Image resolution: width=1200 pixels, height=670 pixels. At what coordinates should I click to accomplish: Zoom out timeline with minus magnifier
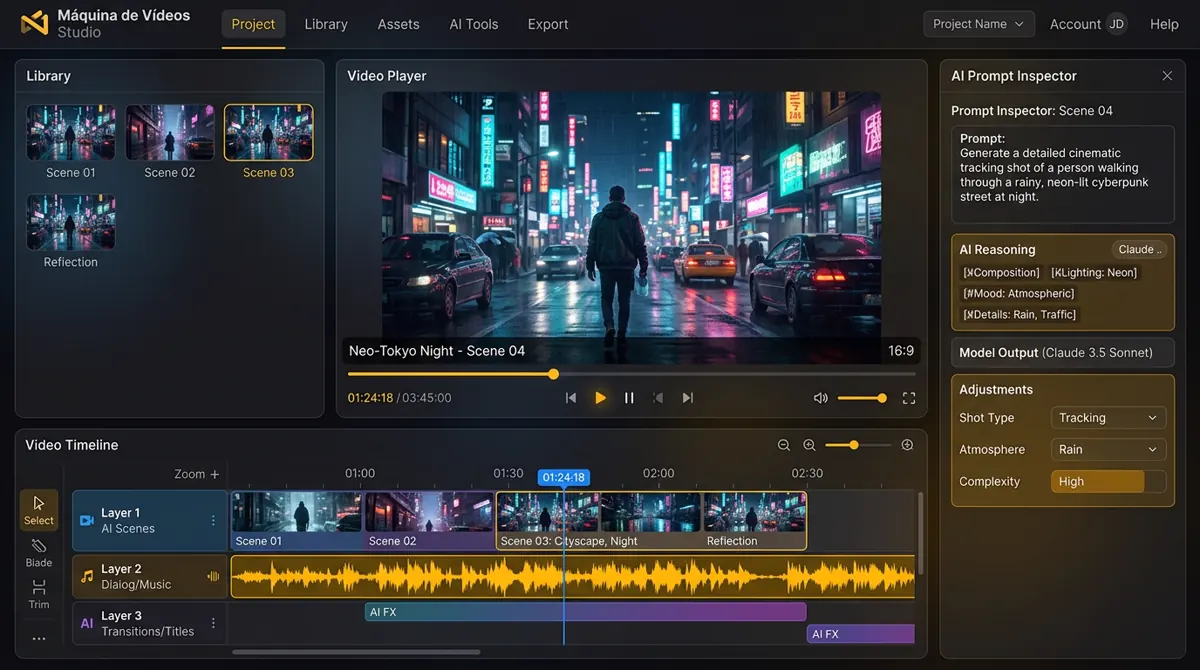click(784, 445)
